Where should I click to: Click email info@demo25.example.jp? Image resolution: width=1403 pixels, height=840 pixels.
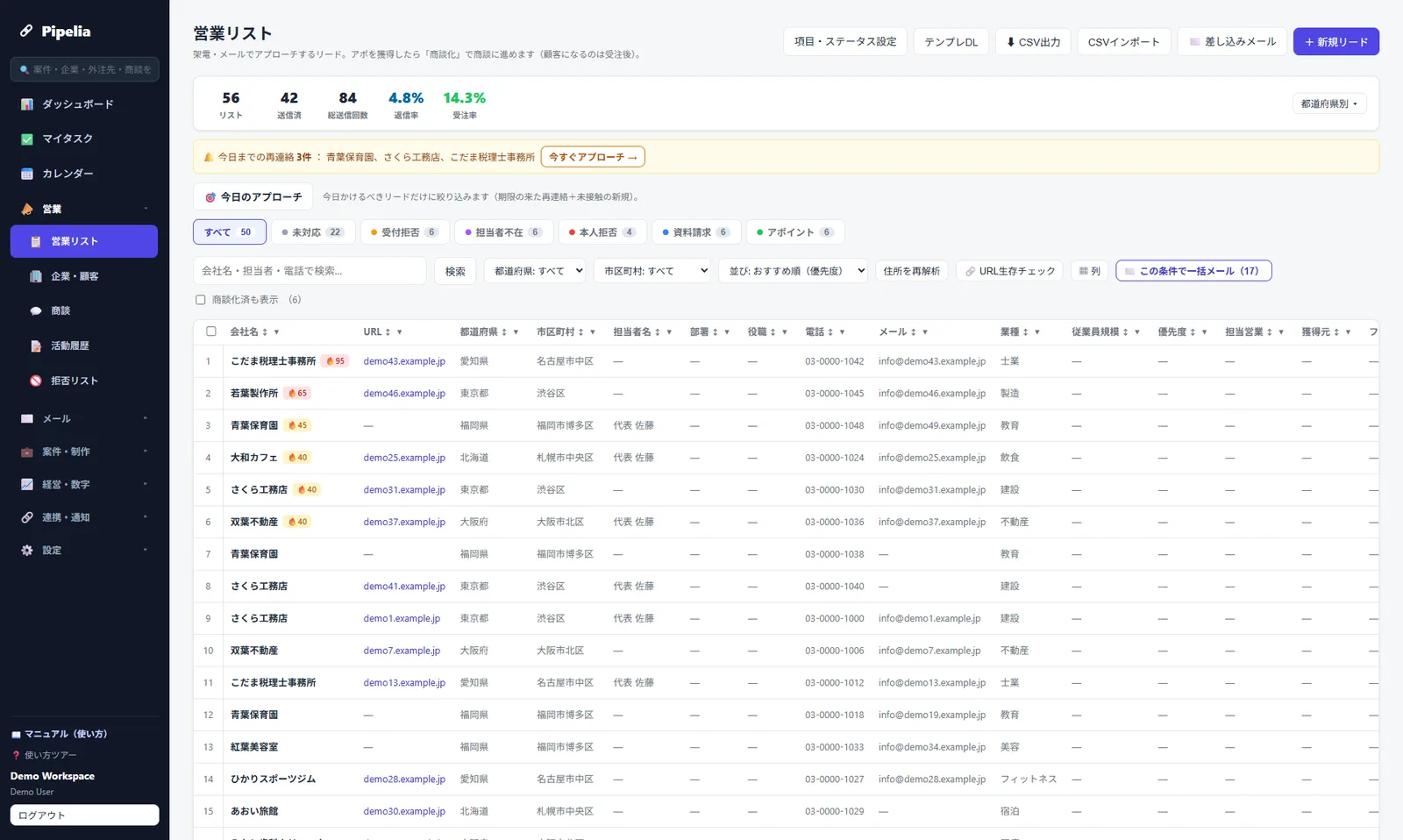pyautogui.click(x=932, y=458)
